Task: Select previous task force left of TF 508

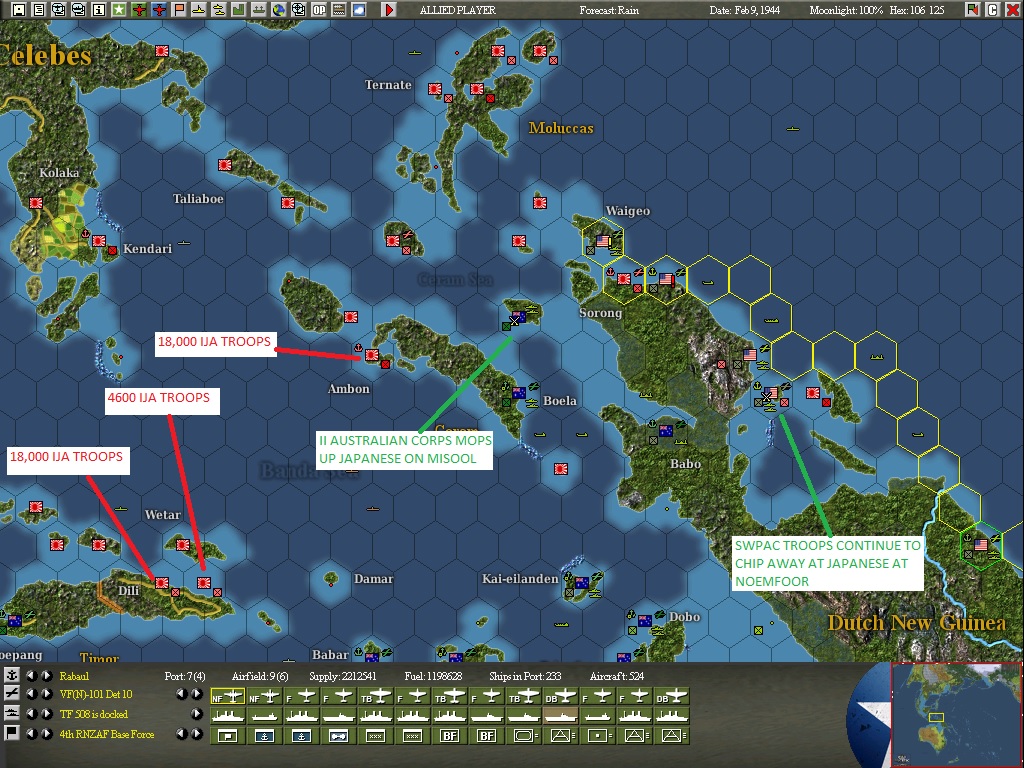Action: tap(31, 713)
